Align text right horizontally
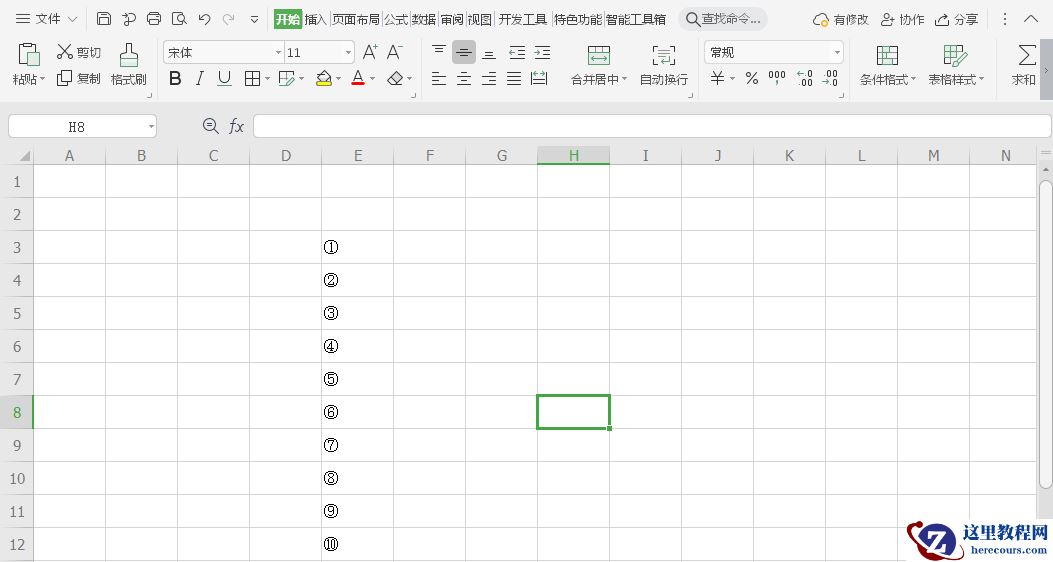The image size is (1053, 562). click(x=489, y=79)
